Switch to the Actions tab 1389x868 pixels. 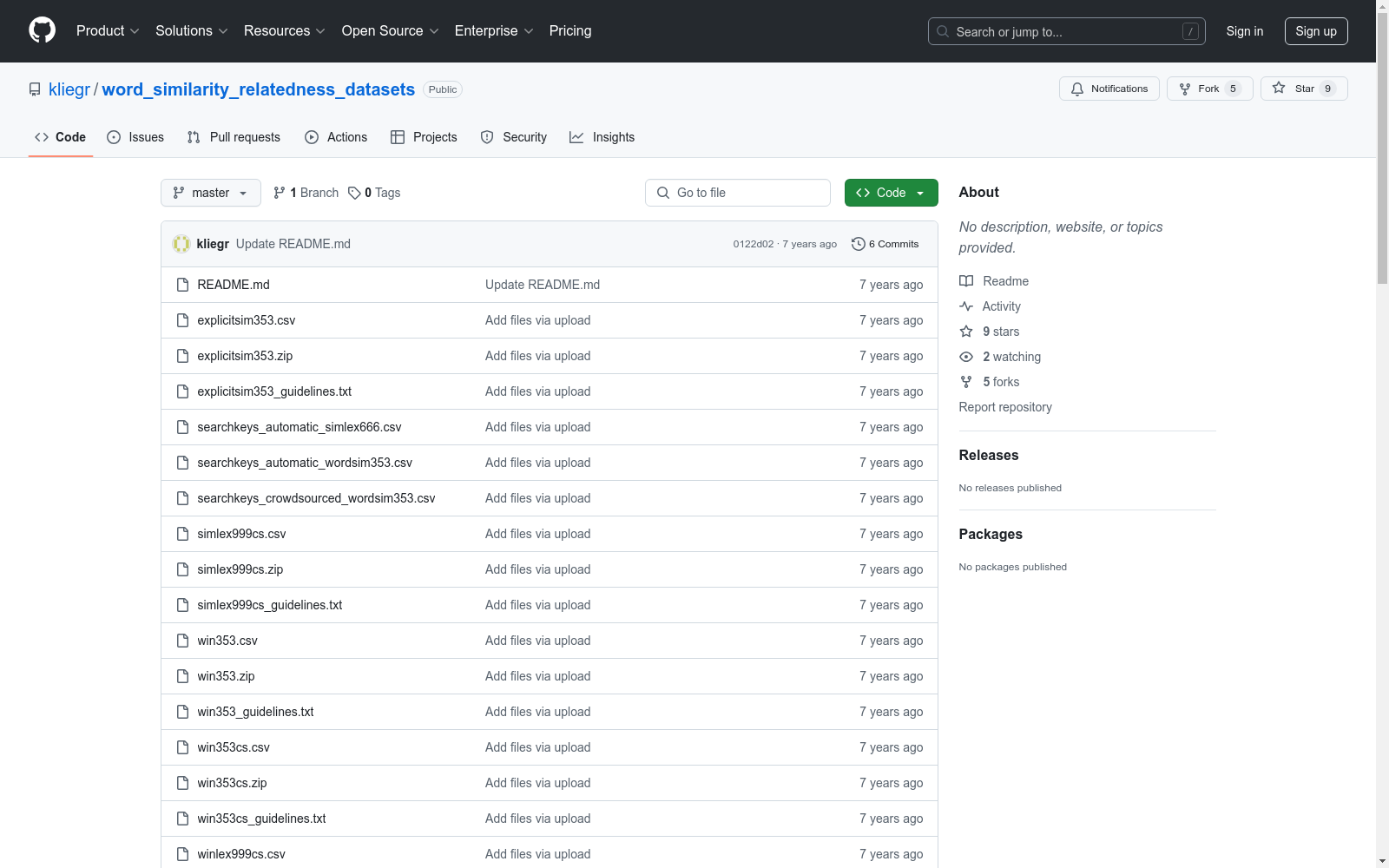[x=336, y=137]
